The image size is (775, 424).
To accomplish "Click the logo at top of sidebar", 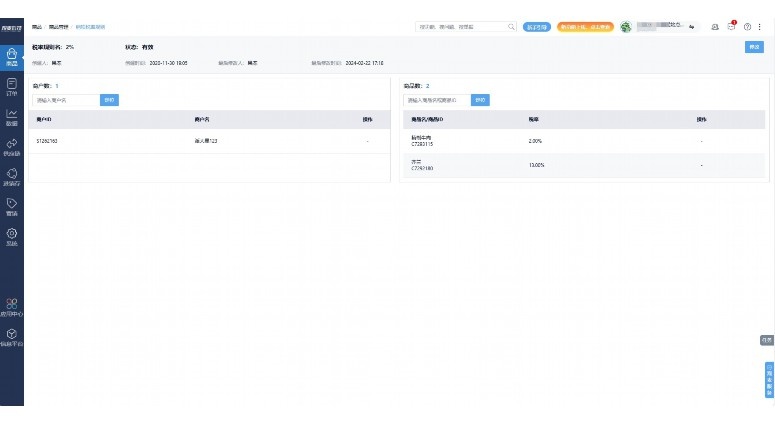I will tap(12, 28).
